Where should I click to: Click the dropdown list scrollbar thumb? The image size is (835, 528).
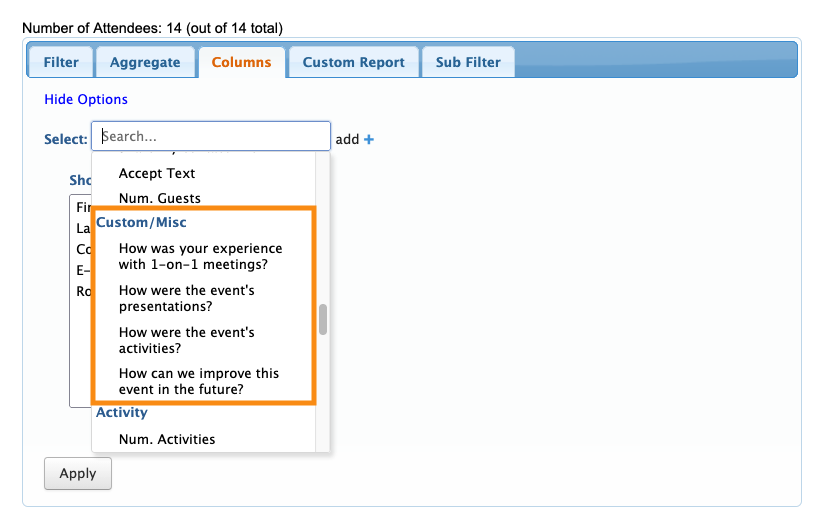323,320
